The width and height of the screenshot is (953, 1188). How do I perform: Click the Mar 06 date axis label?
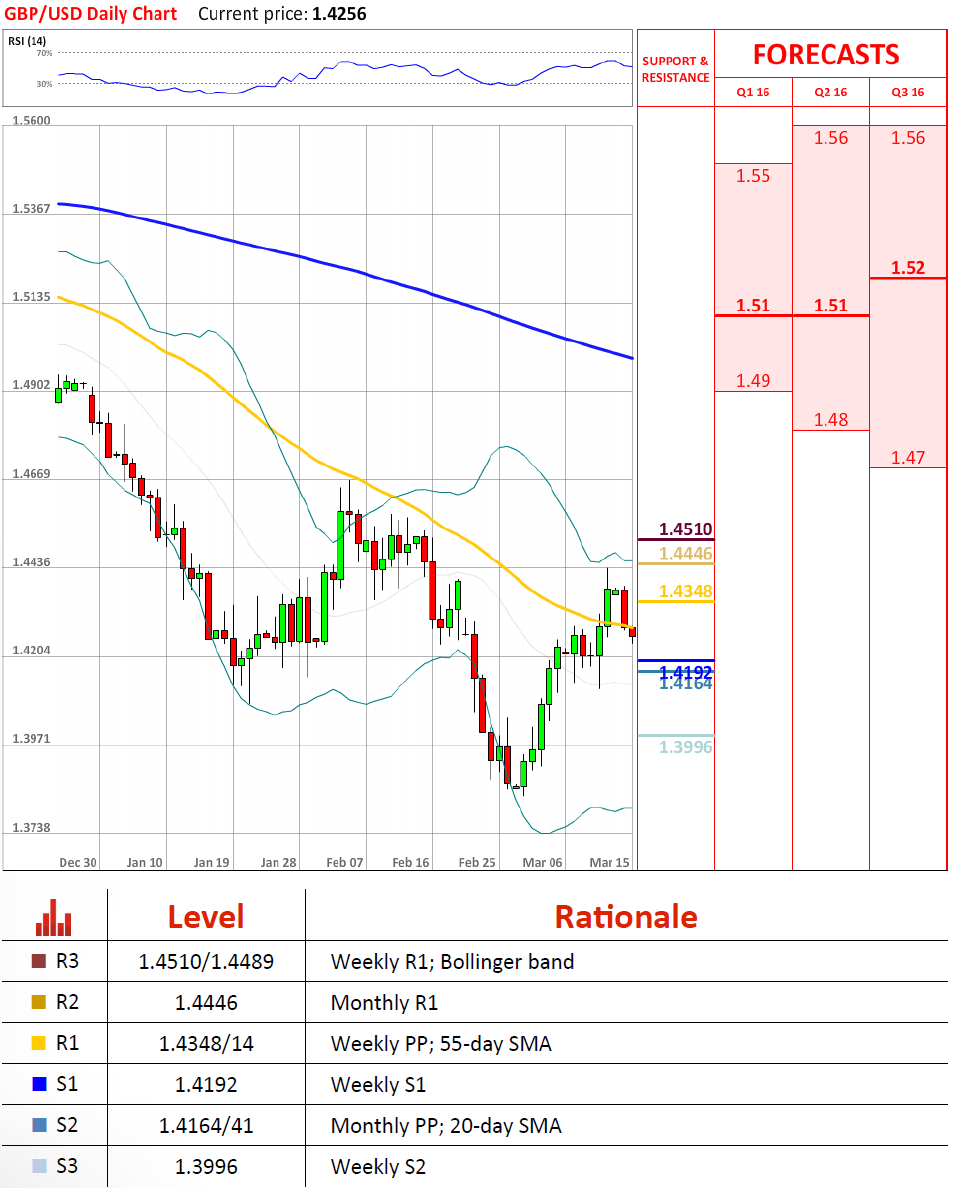(542, 862)
